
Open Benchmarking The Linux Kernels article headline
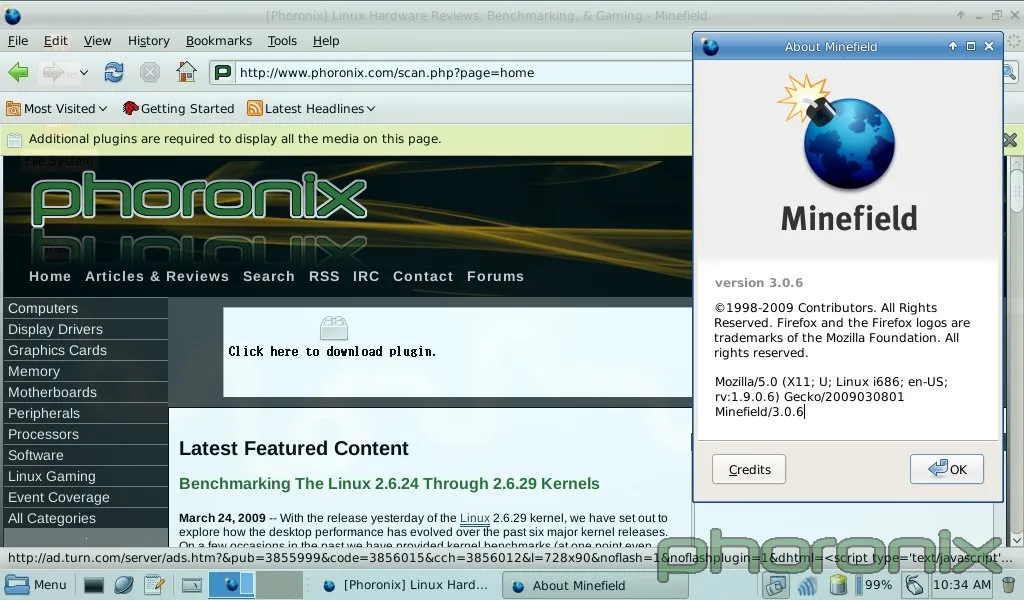point(389,484)
